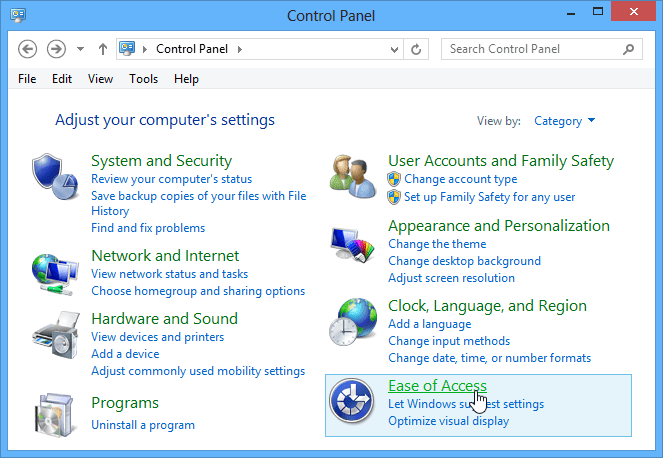The width and height of the screenshot is (663, 458).
Task: Select Change desktop background
Action: [x=464, y=261]
